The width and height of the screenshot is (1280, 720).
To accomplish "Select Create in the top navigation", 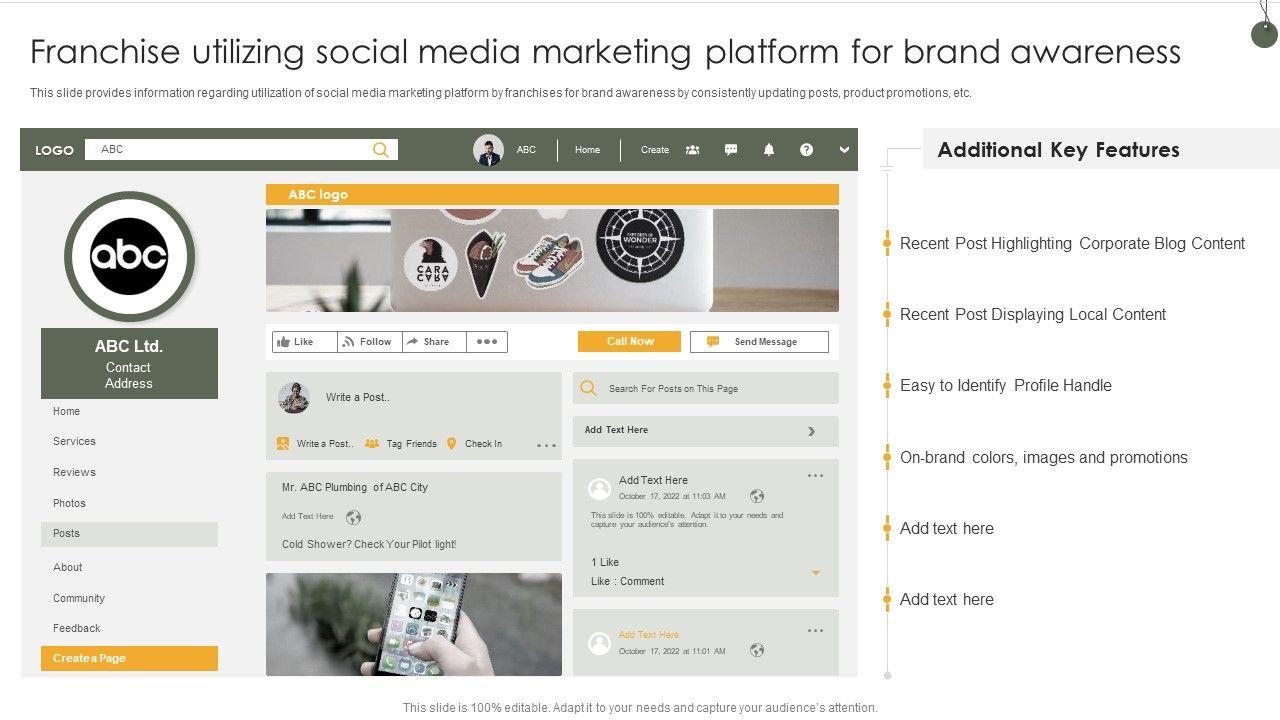I will [655, 150].
